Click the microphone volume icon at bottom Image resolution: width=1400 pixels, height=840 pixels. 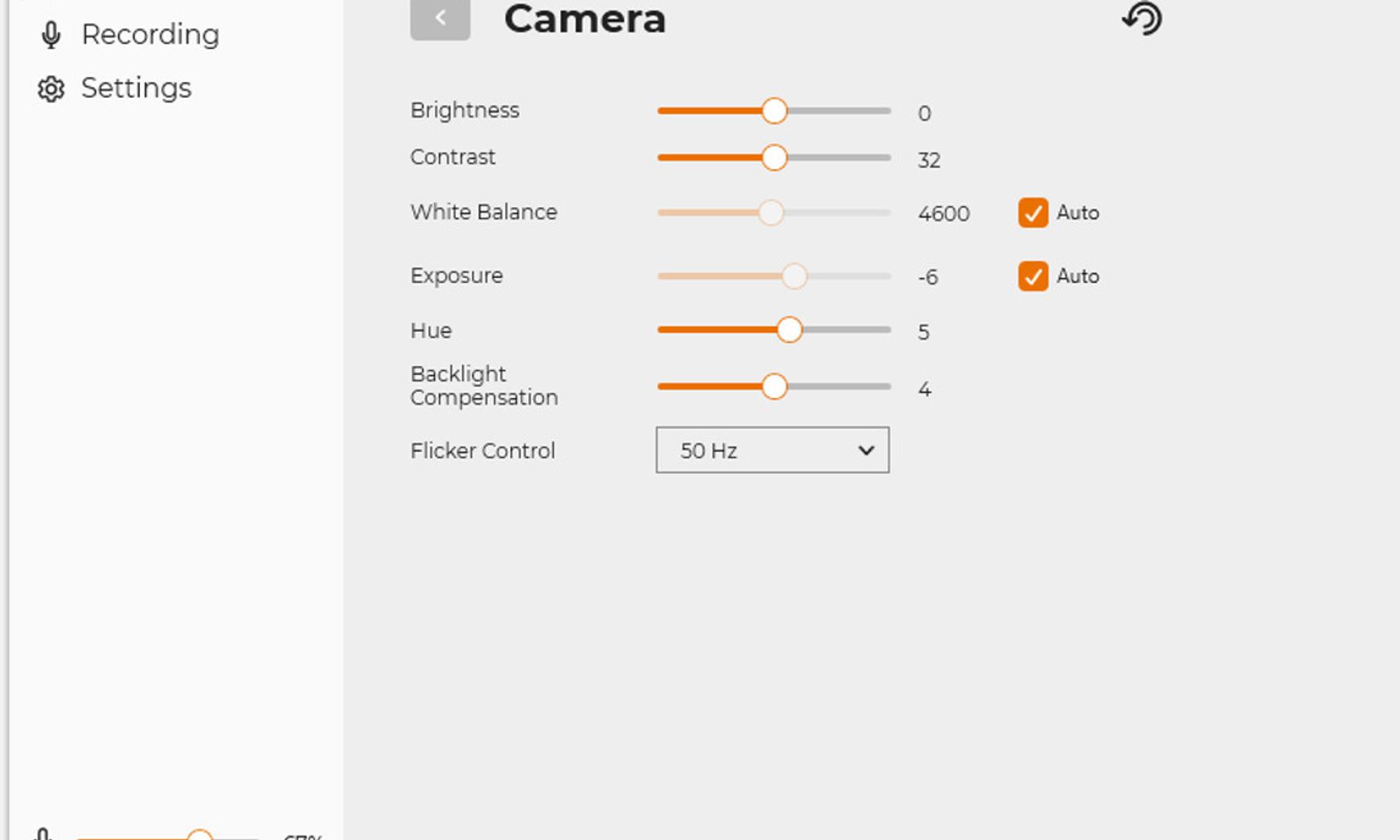click(44, 835)
